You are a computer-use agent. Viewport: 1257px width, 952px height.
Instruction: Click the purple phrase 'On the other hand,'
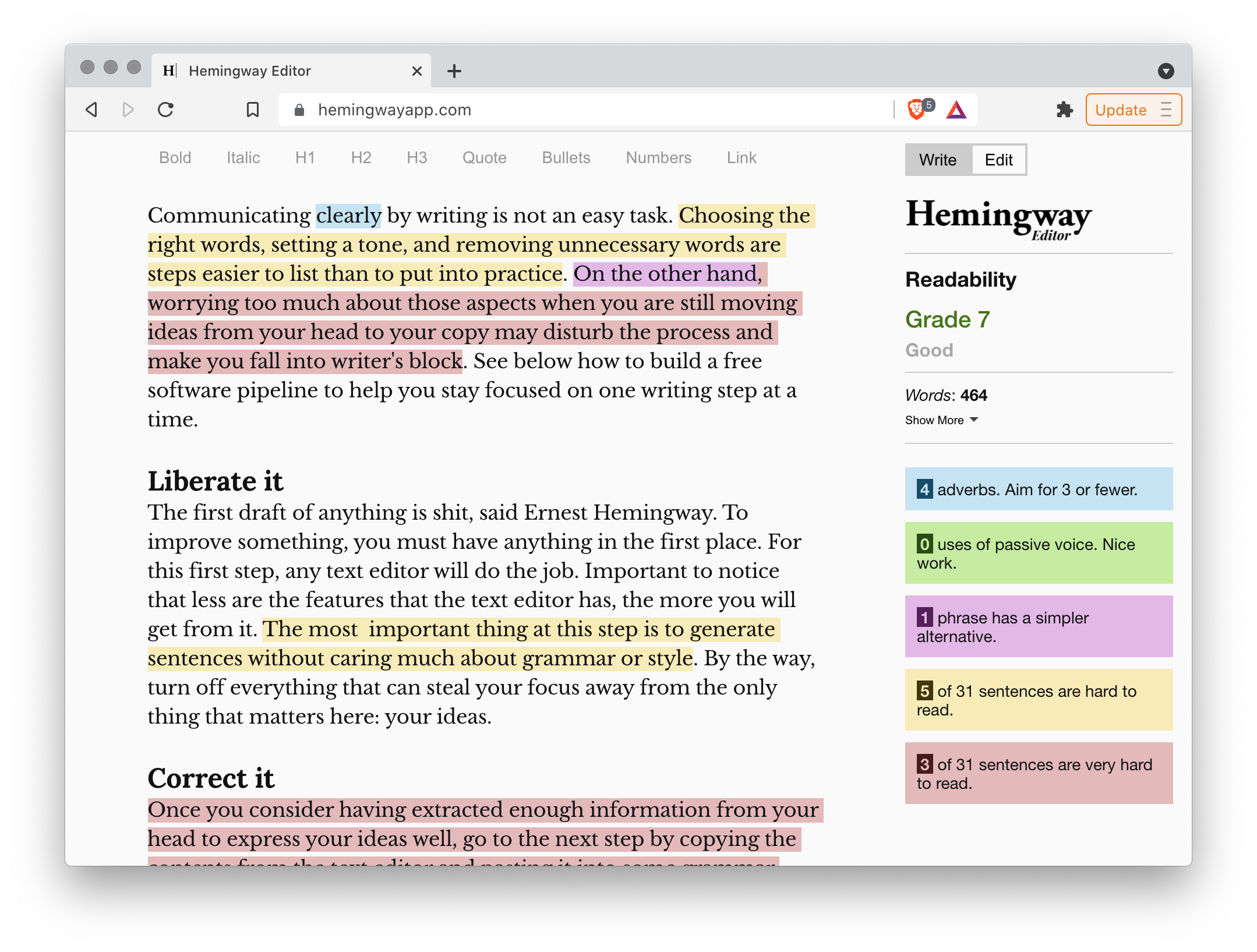(x=670, y=274)
